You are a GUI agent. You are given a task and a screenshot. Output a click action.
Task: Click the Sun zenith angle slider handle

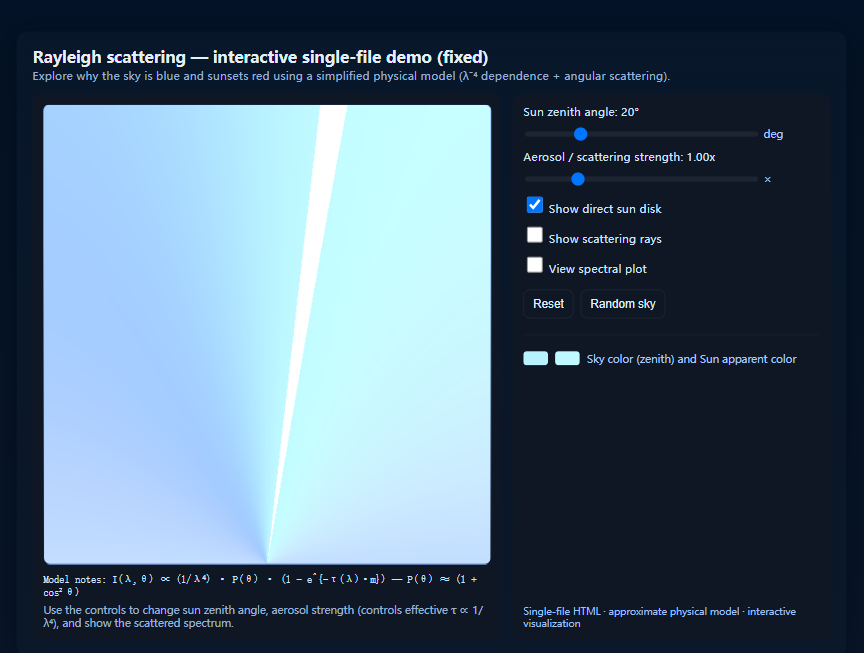(x=580, y=134)
